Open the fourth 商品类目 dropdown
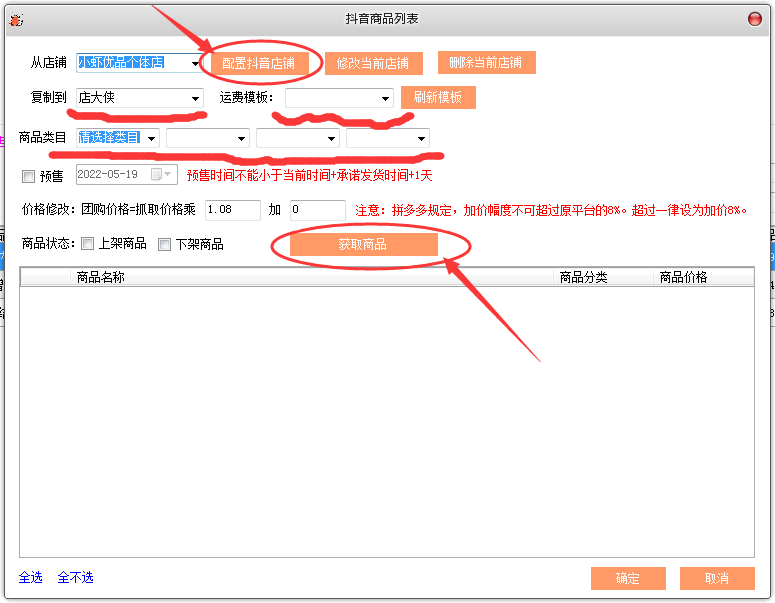Screen dimensions: 775x603 [421, 138]
